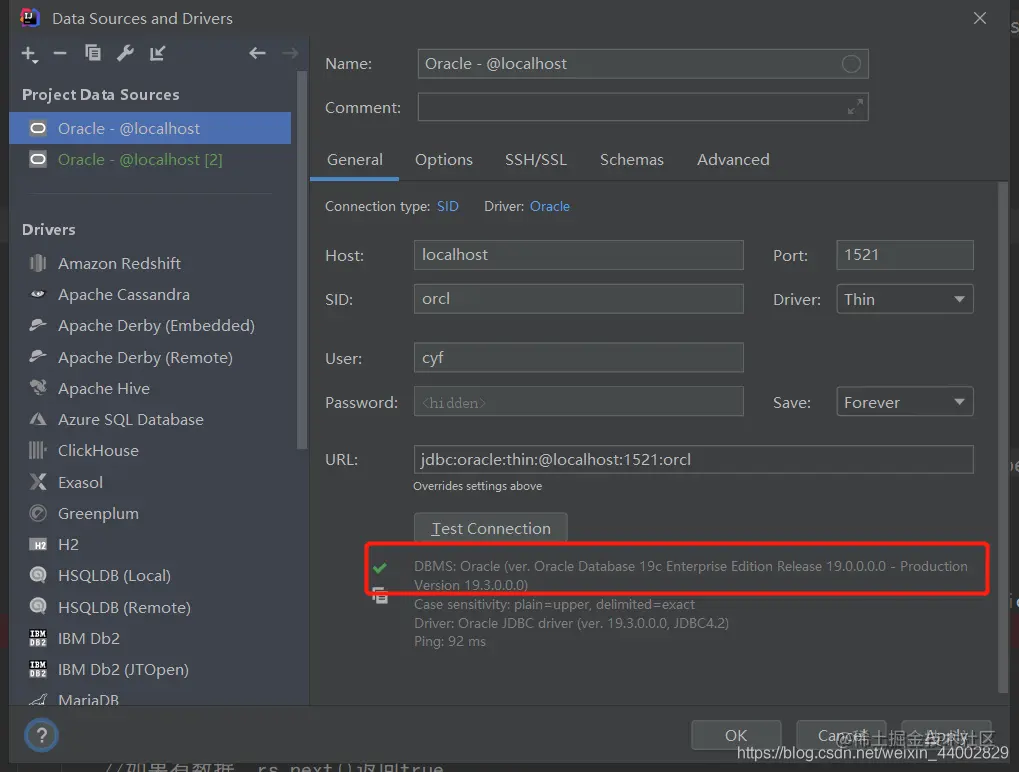Image resolution: width=1019 pixels, height=772 pixels.
Task: Navigate back with left arrow
Action: 257,53
